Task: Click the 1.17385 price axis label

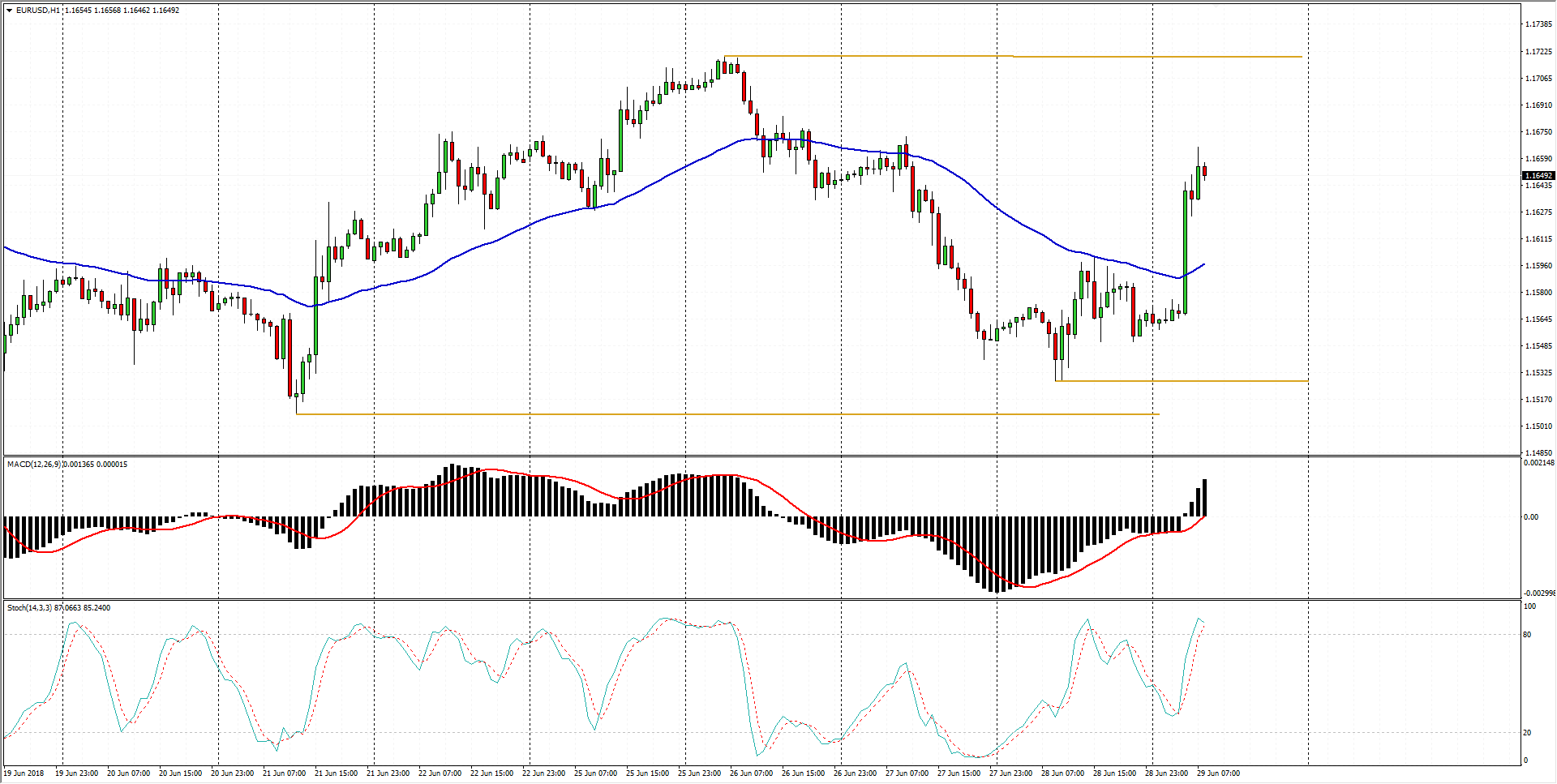Action: 1538,24
